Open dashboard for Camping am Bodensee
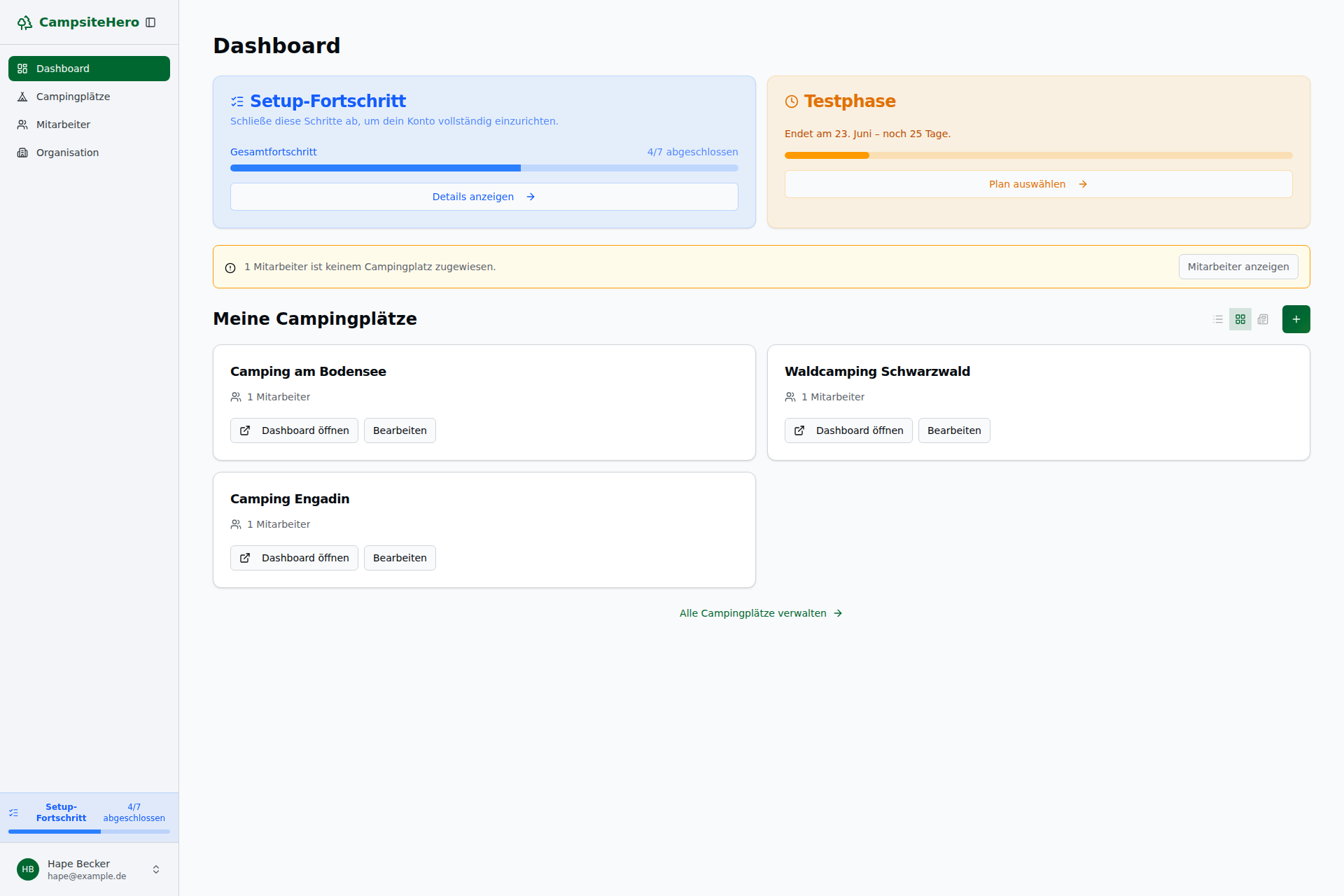 [294, 430]
